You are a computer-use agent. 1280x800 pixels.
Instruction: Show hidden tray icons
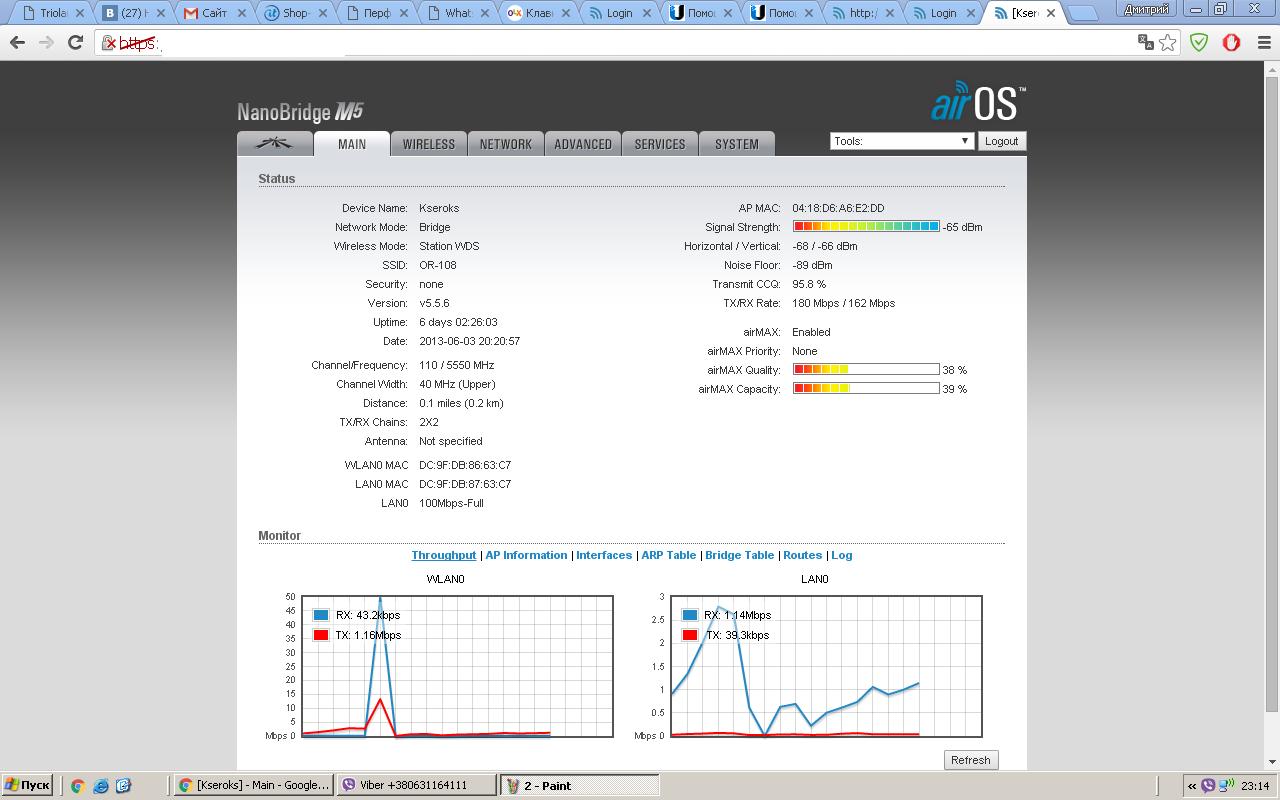click(x=1193, y=786)
